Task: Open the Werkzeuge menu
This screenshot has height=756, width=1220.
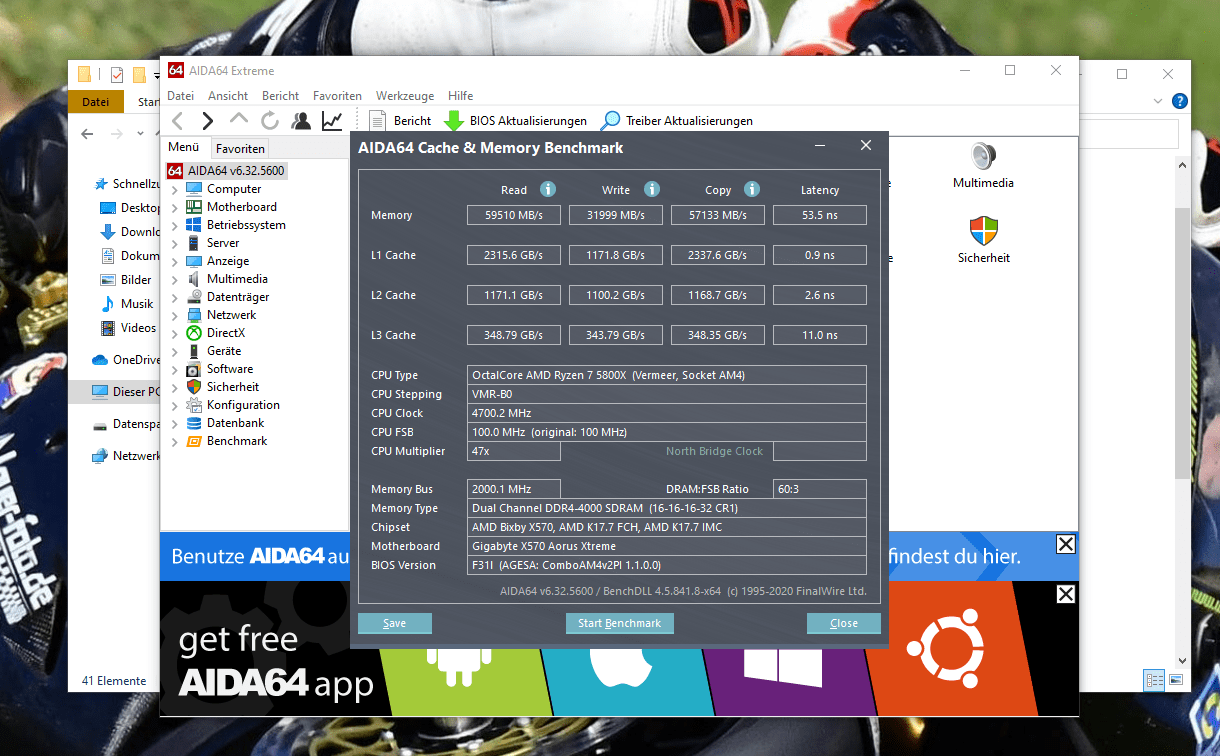Action: click(405, 96)
